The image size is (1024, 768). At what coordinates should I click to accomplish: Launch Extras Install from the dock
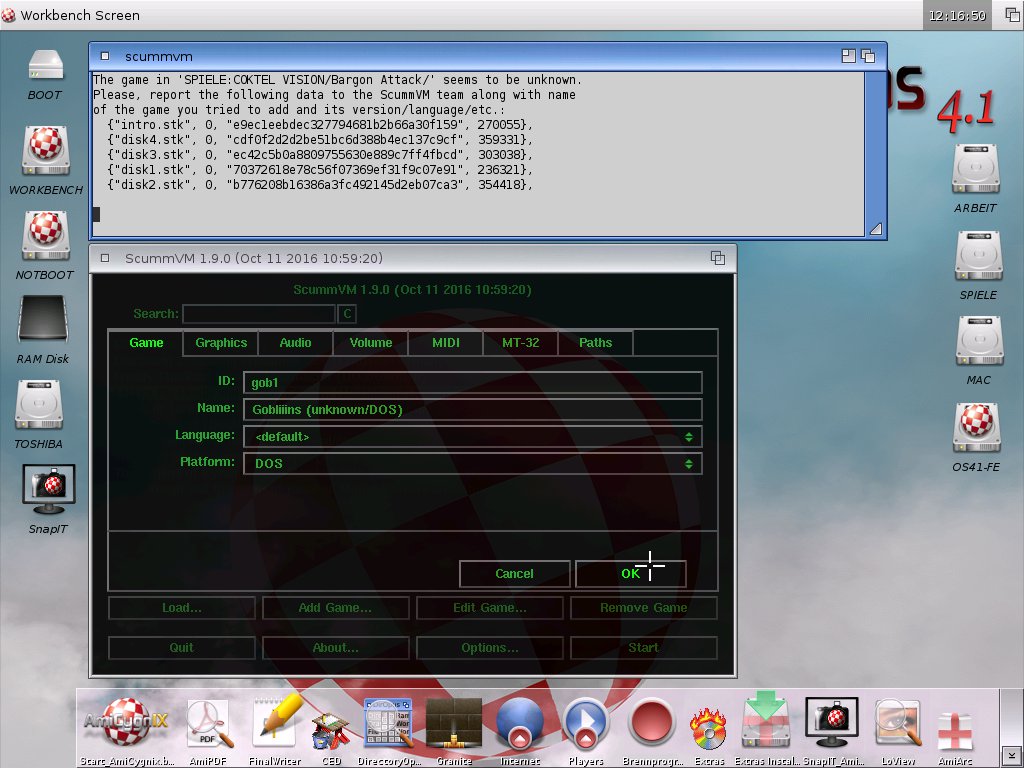coord(766,722)
